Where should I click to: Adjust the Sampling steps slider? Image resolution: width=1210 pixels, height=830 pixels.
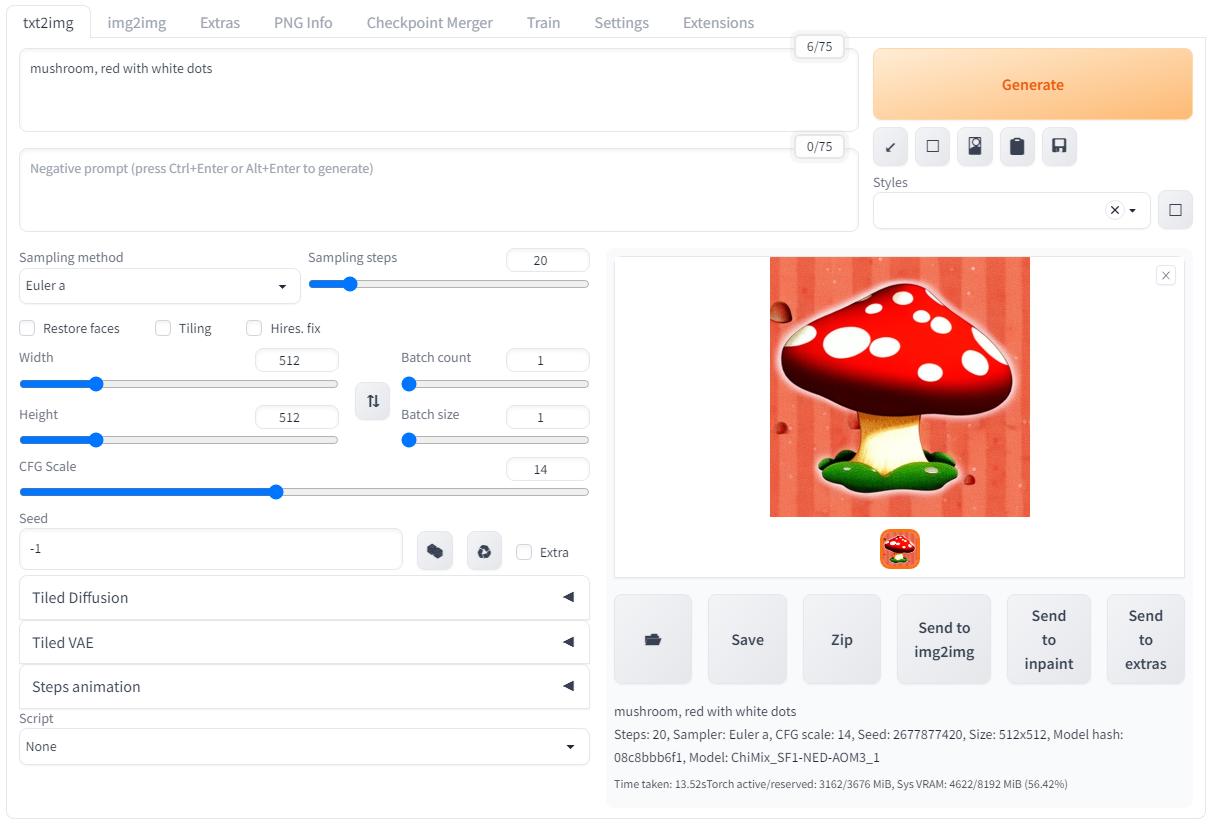click(x=449, y=284)
